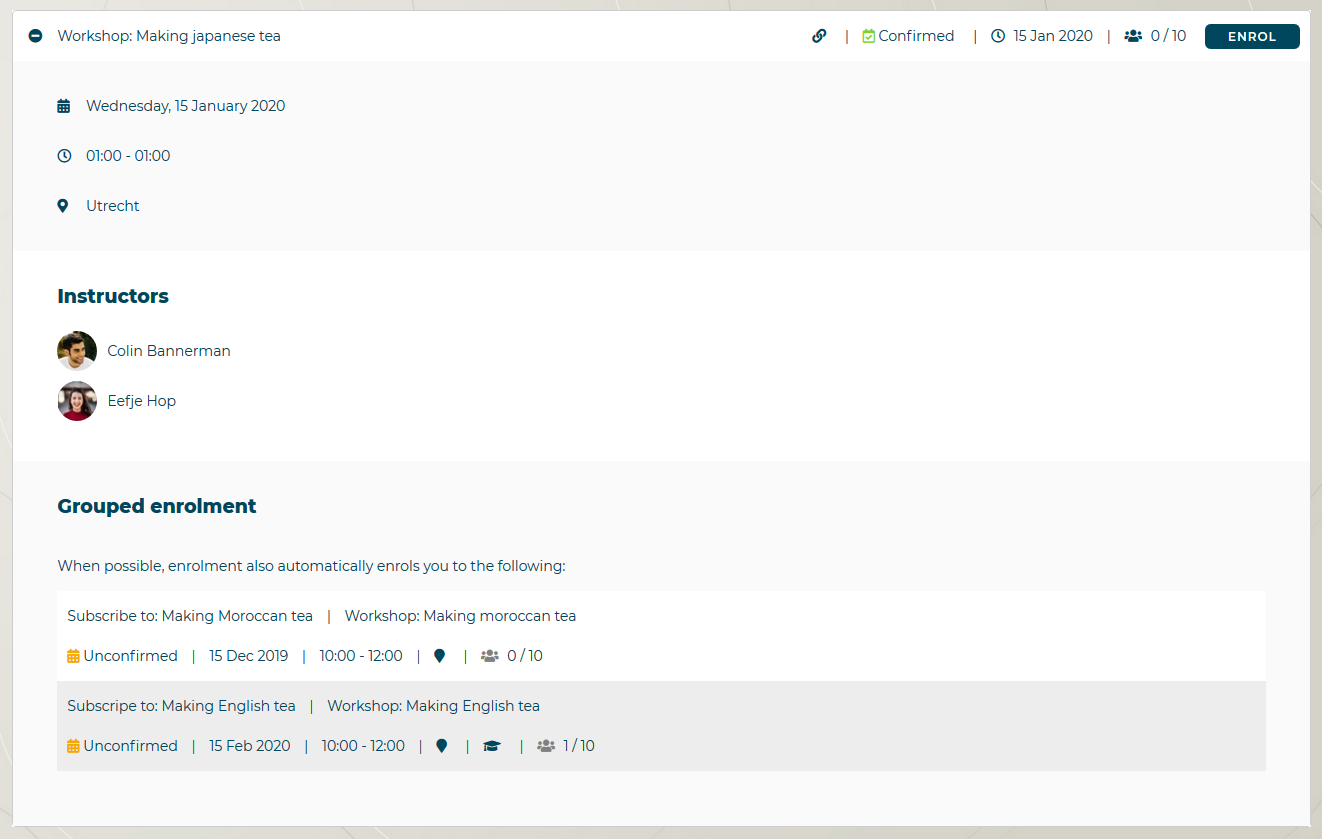This screenshot has height=839, width=1322.
Task: Click clock icon next to 01:00 - 01:00
Action: (64, 156)
